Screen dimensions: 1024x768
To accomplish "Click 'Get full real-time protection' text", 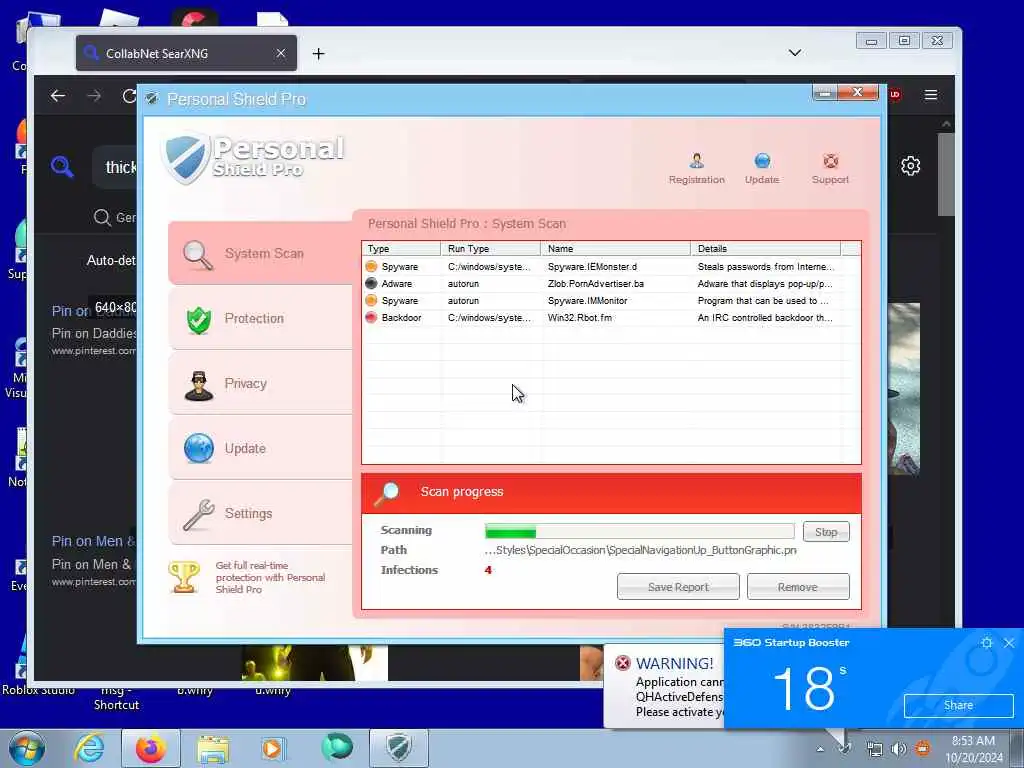I will [x=270, y=577].
